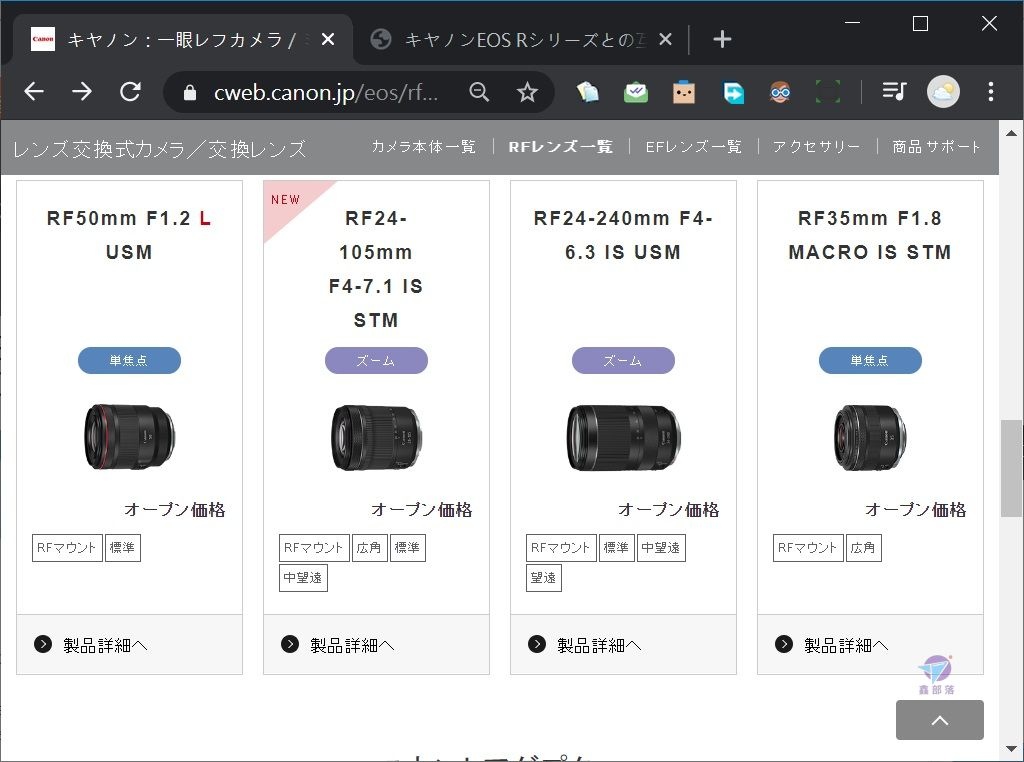Click ズーム badge on RF24-105mm card
This screenshot has height=762, width=1024.
pos(376,360)
